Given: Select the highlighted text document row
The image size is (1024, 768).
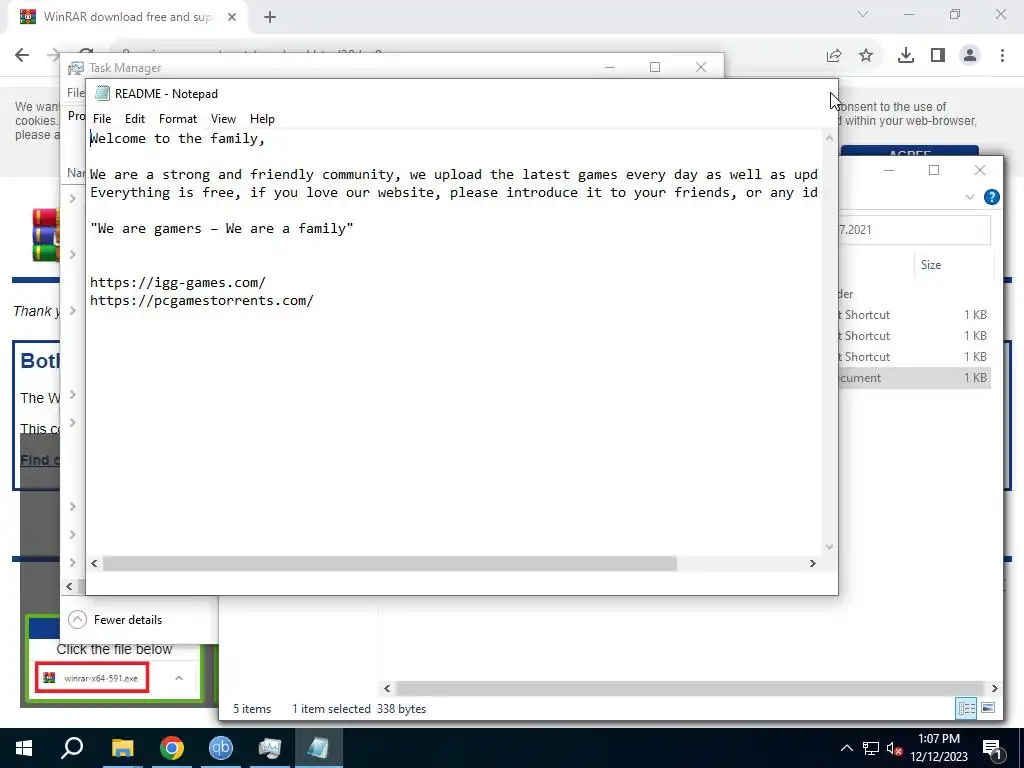Looking at the screenshot, I should click(914, 377).
